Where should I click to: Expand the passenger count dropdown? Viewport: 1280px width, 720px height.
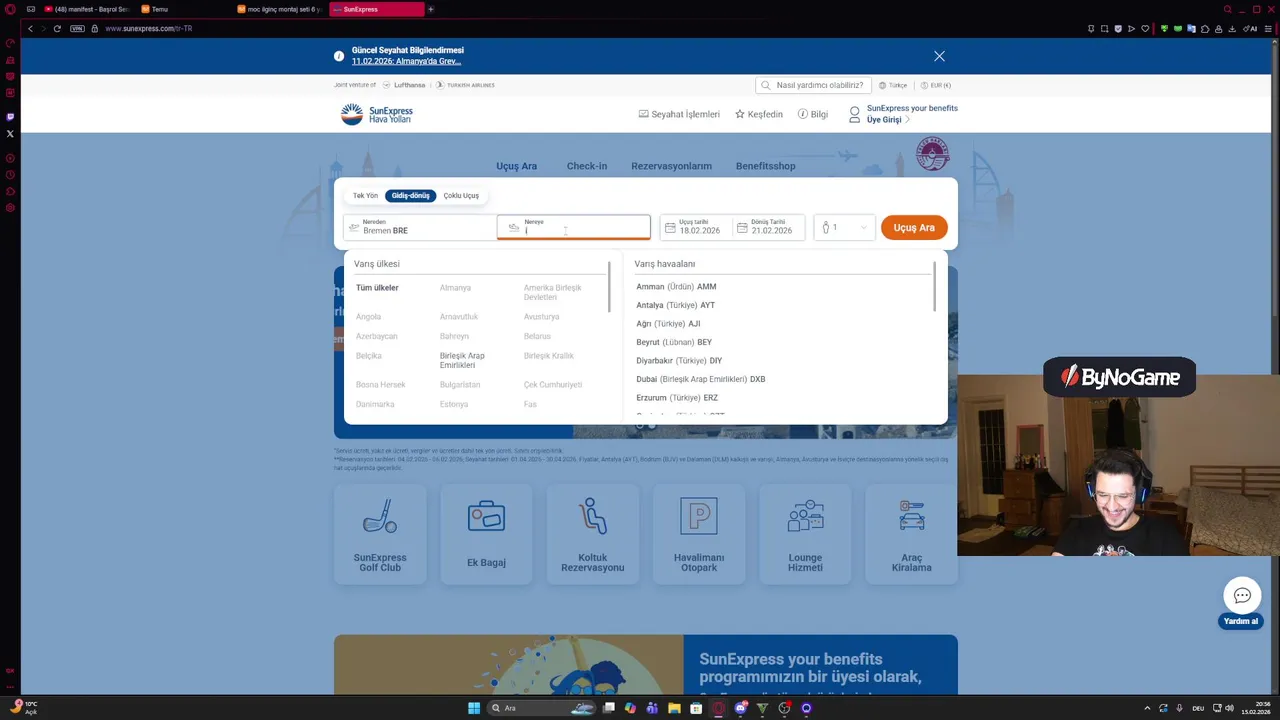point(844,228)
